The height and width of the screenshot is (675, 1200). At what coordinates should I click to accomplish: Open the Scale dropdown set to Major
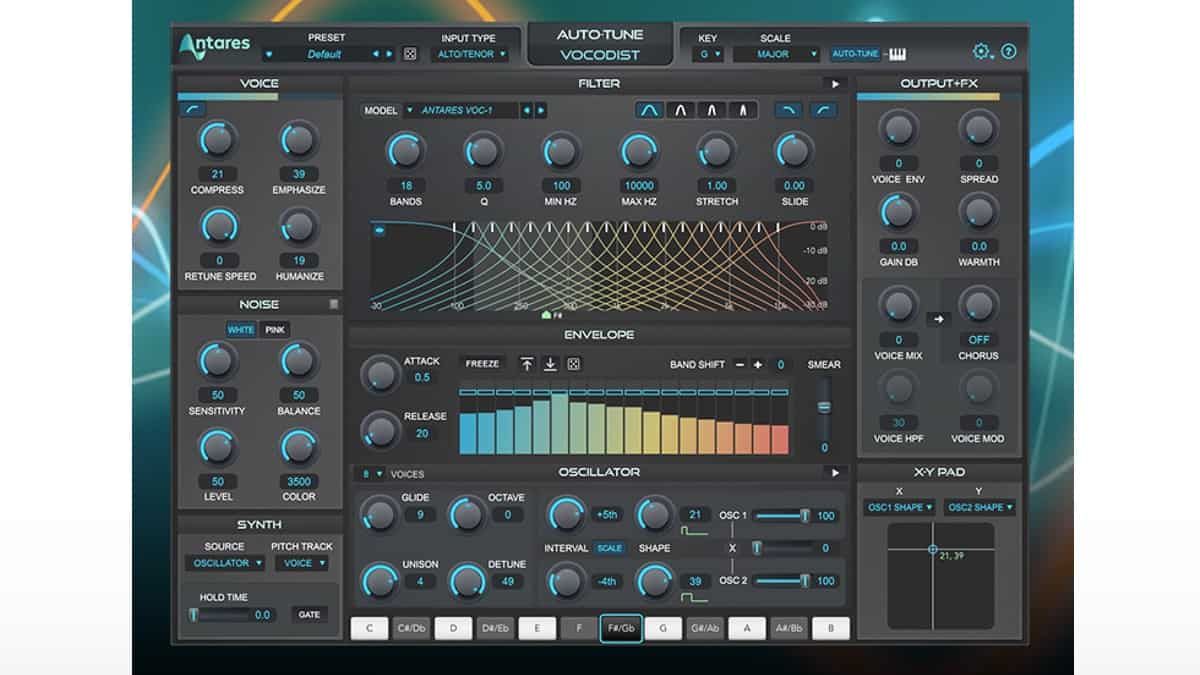776,54
